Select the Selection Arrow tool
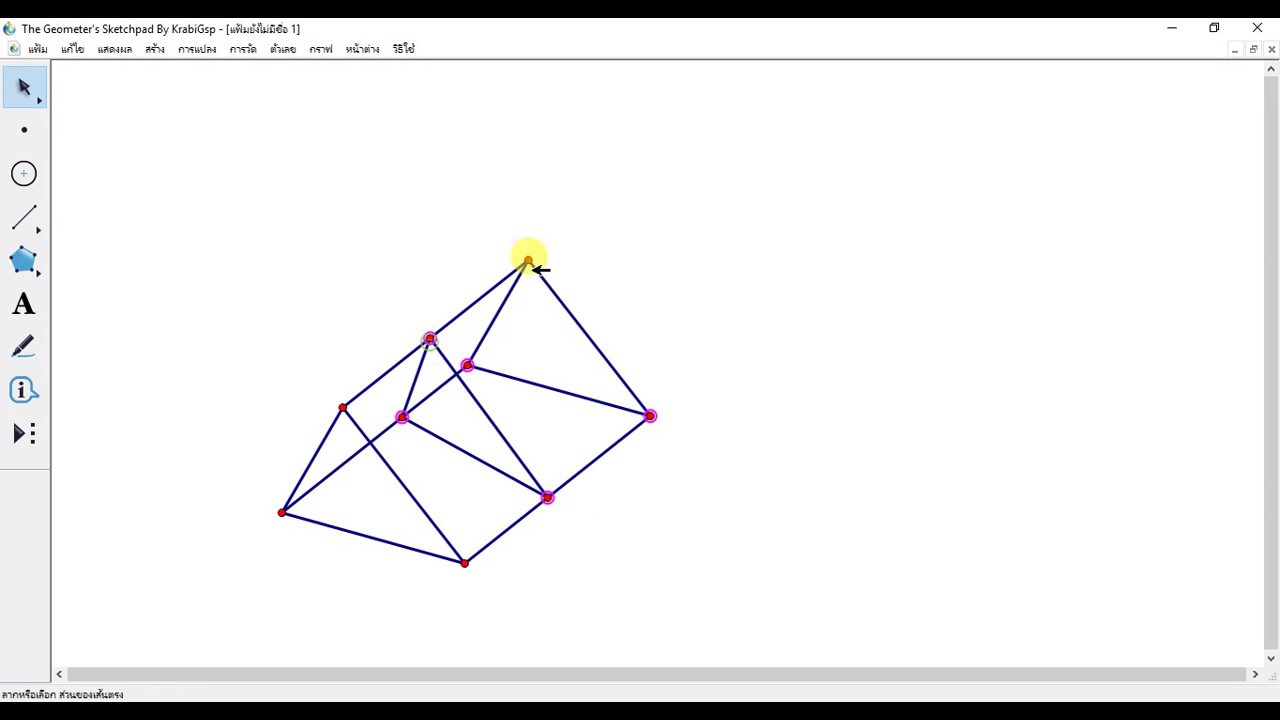This screenshot has width=1280, height=720. 24,87
